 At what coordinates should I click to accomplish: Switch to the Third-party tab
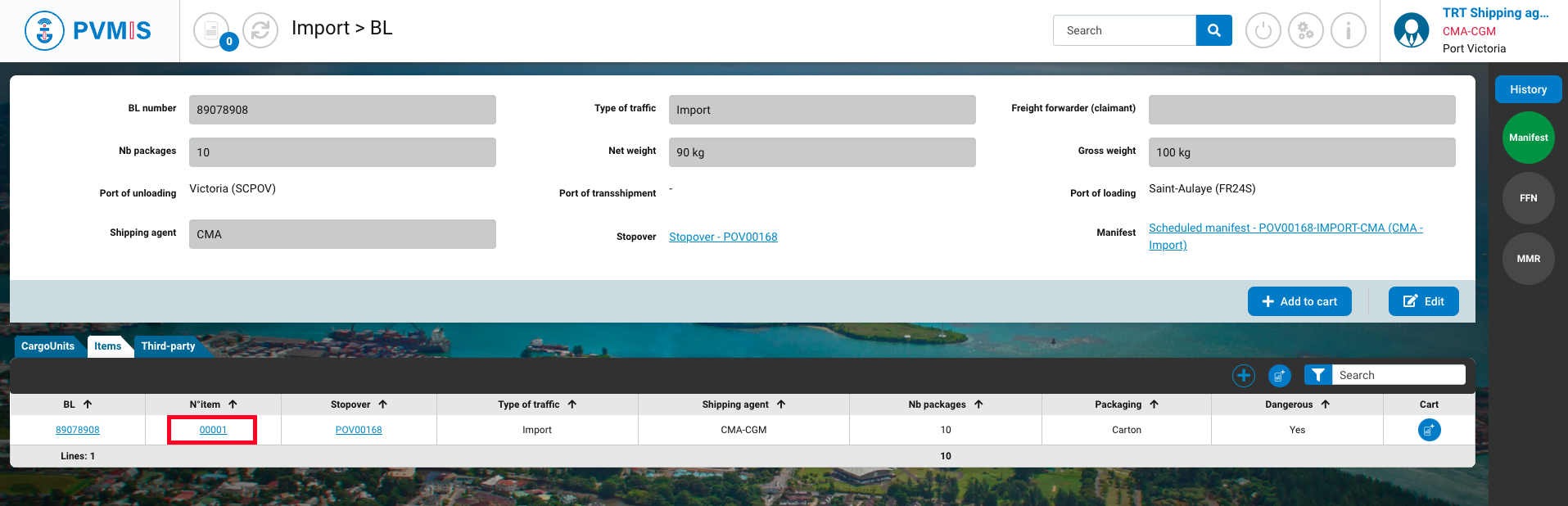(x=168, y=346)
